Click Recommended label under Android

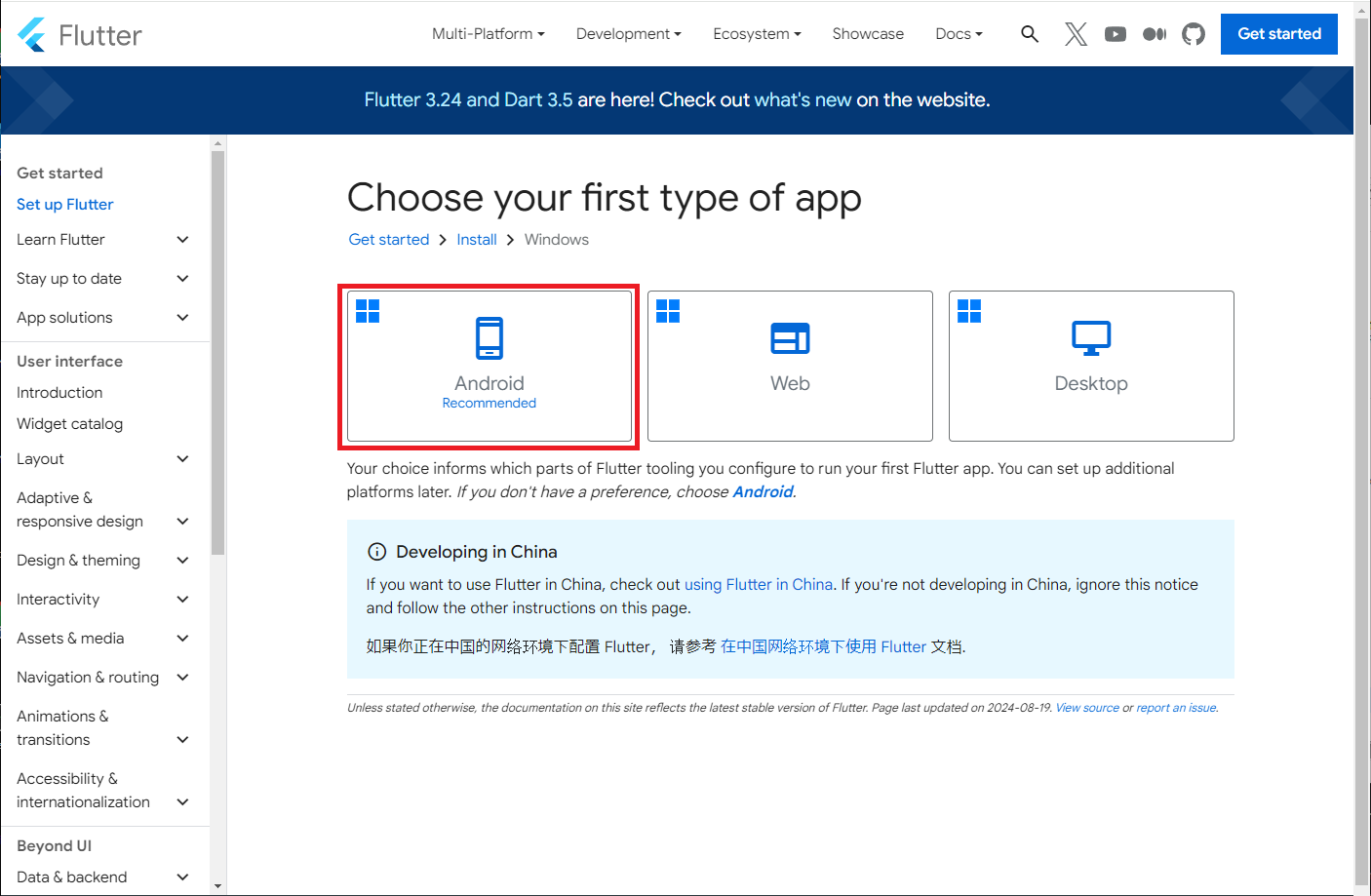490,404
